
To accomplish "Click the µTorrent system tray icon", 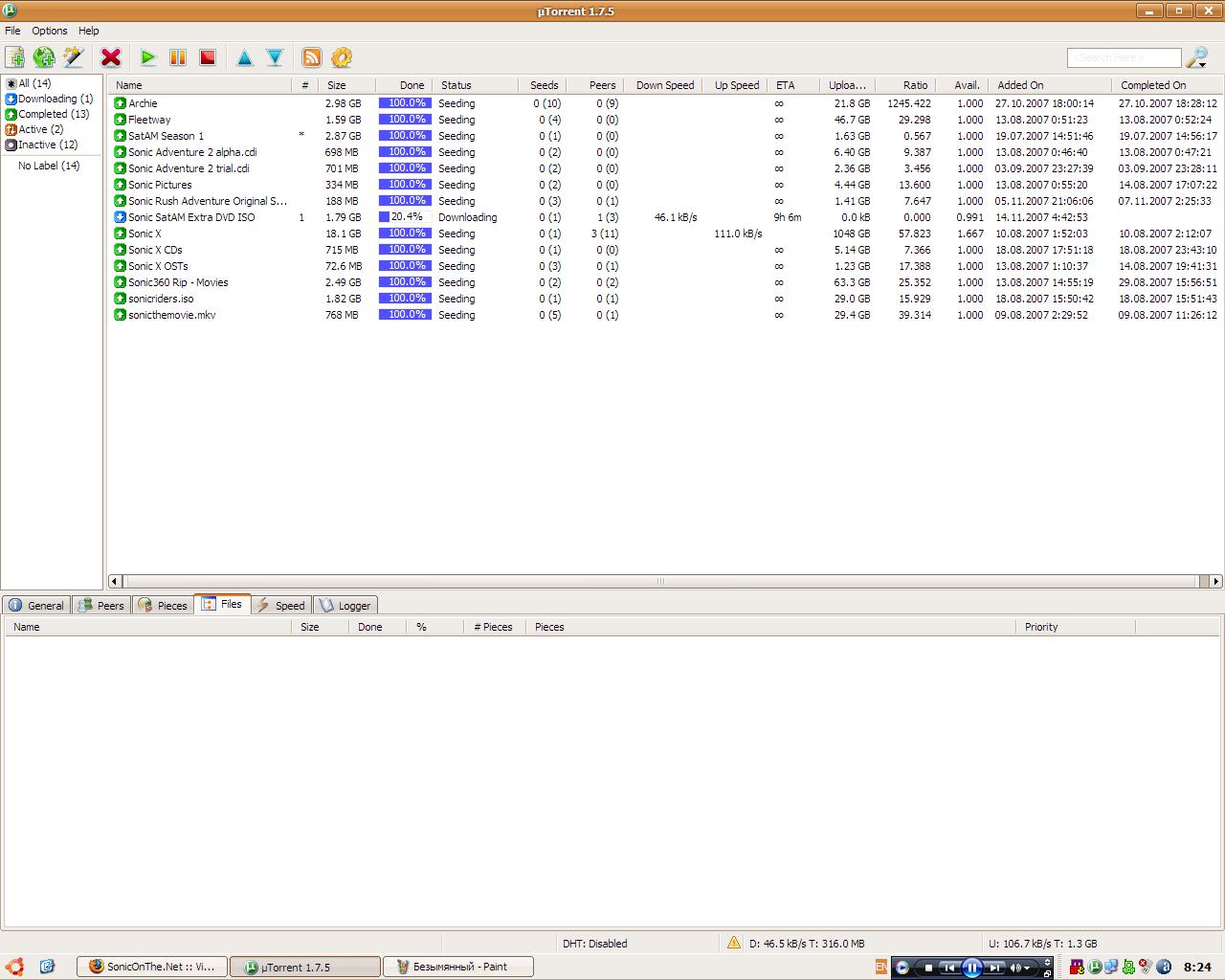I will coord(1095,968).
